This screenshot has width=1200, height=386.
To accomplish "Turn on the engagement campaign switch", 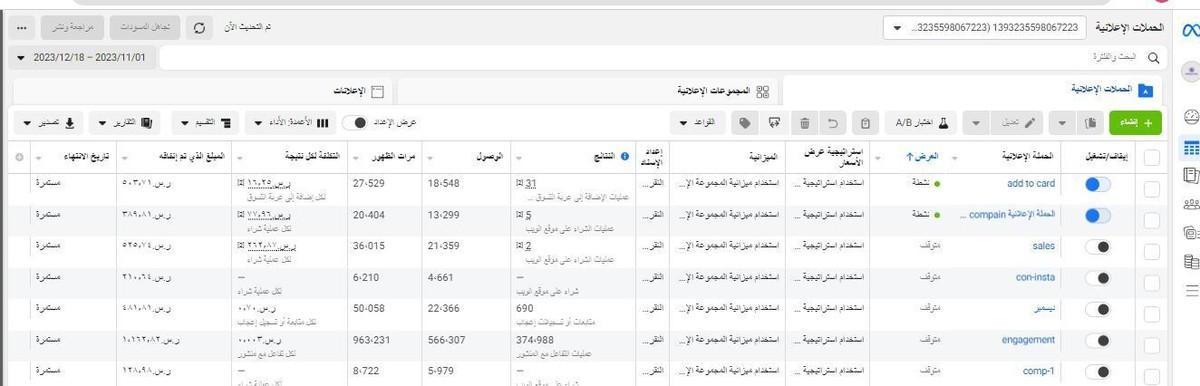I will [x=1098, y=340].
